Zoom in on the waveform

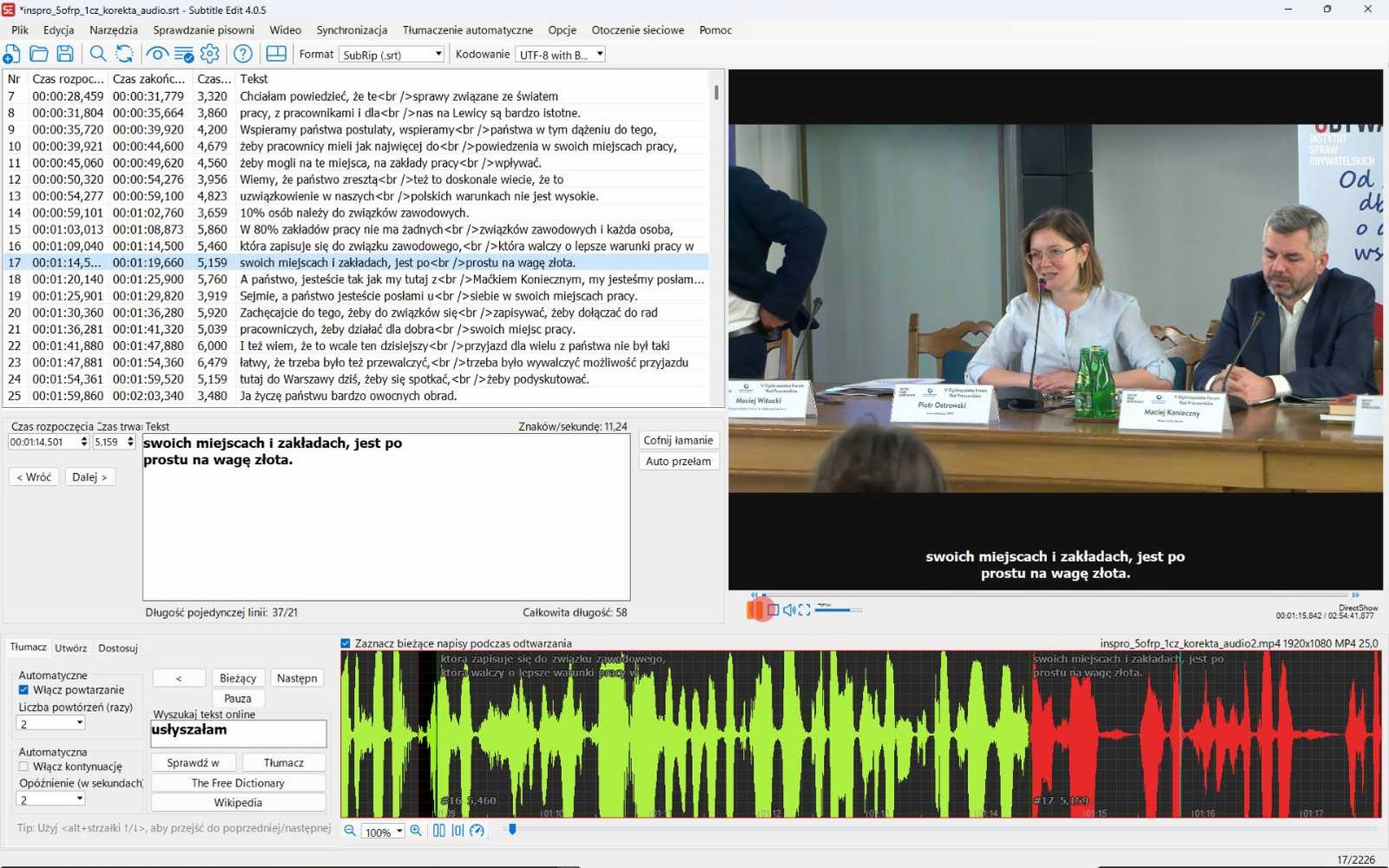coord(416,831)
